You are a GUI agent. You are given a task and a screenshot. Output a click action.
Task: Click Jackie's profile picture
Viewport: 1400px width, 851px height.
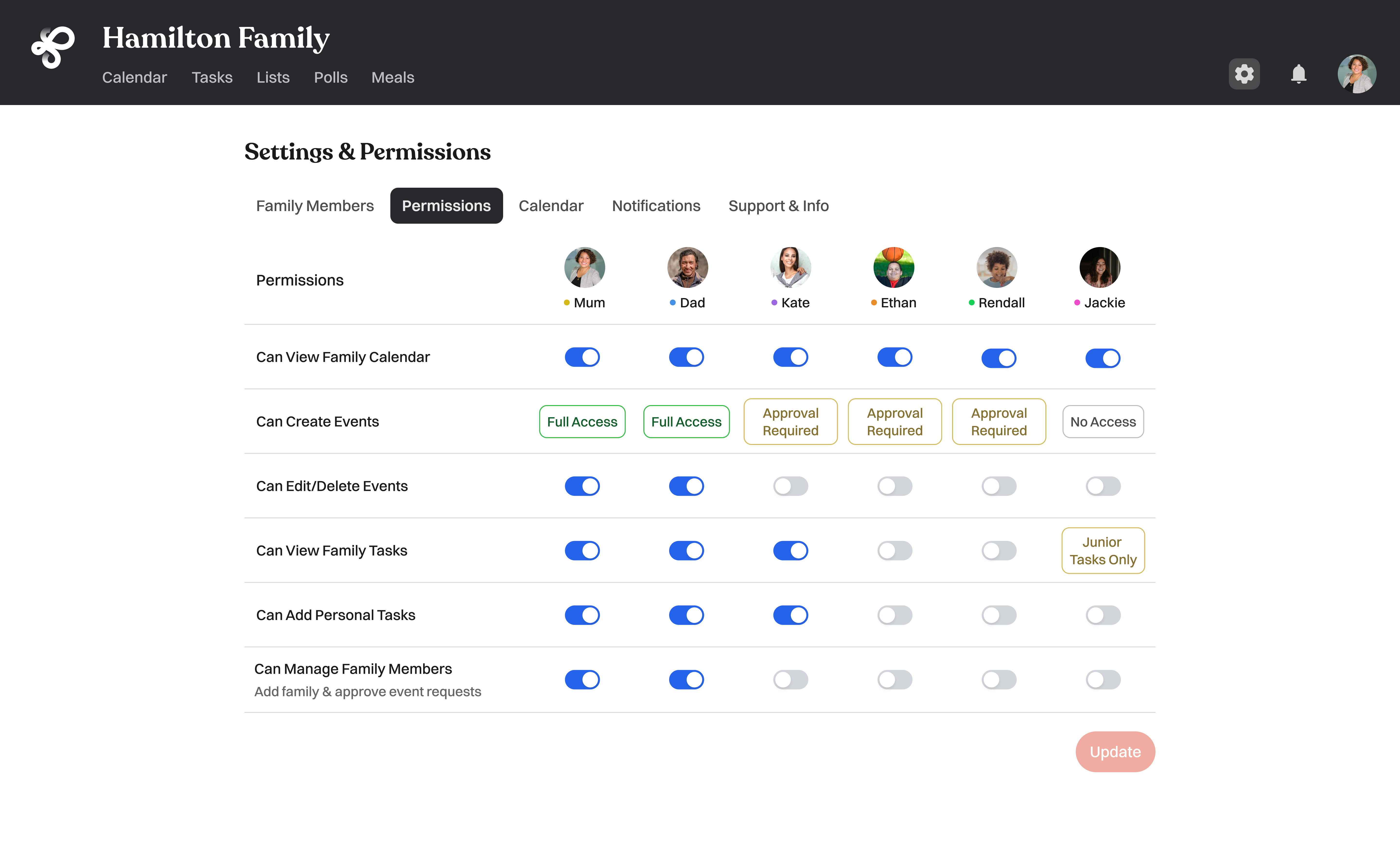(1099, 267)
